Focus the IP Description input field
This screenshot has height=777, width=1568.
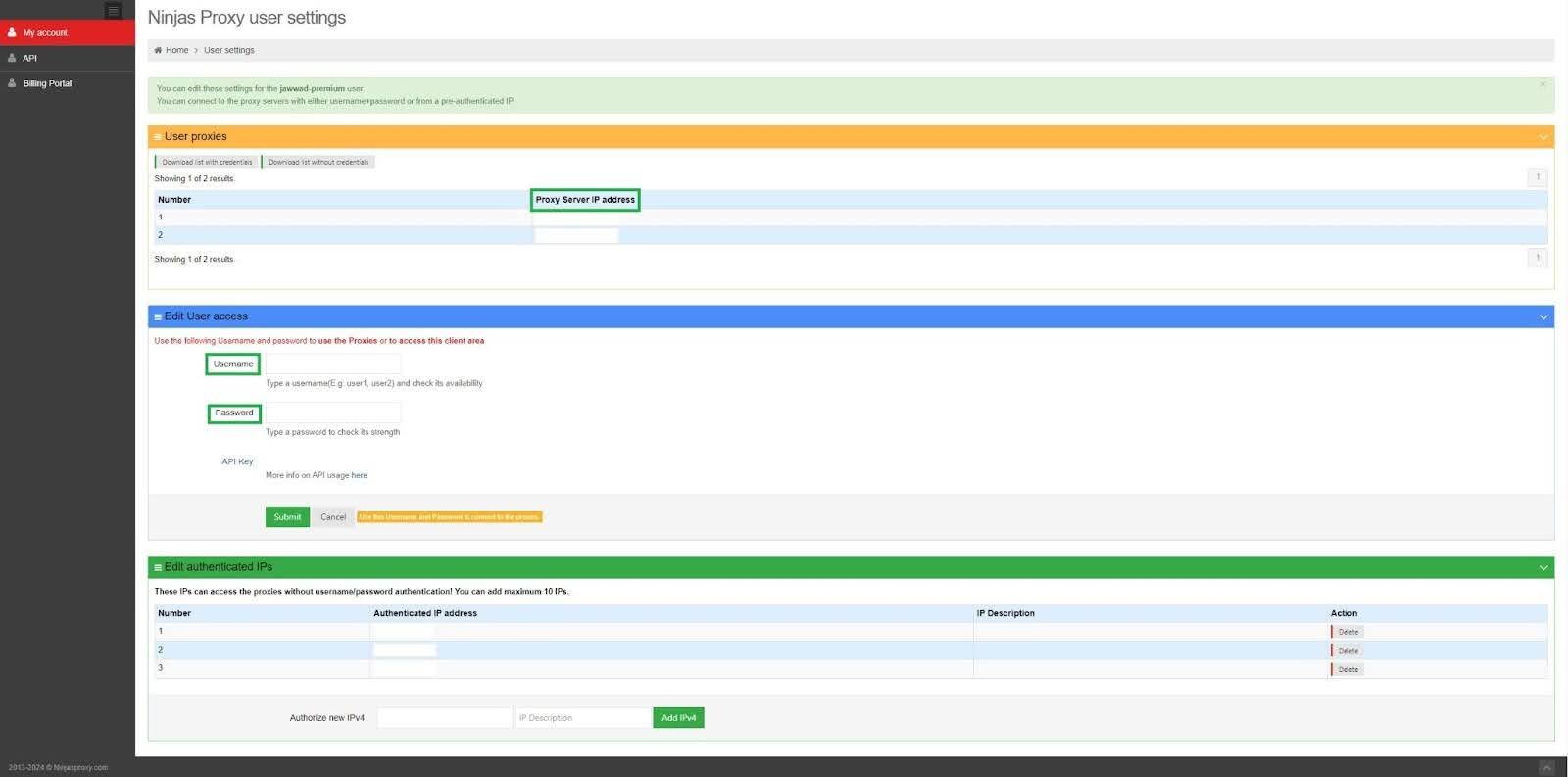click(x=582, y=718)
